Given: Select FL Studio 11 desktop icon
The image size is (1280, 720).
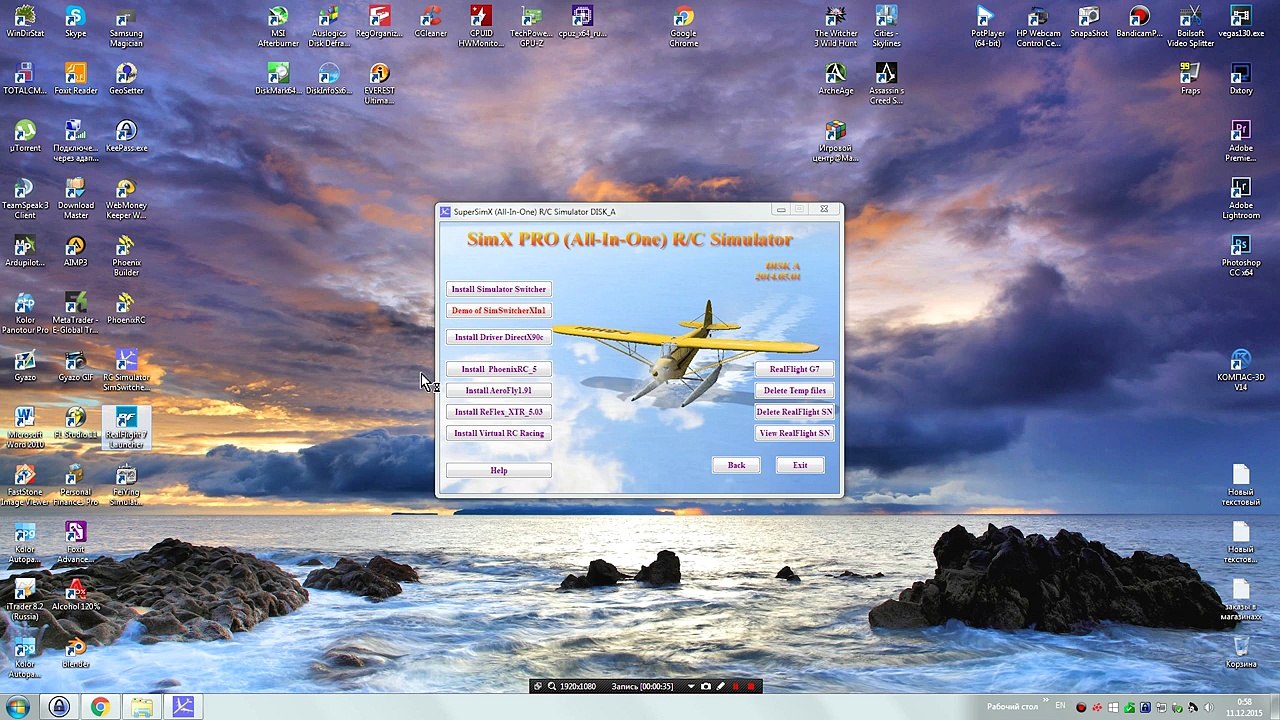Looking at the screenshot, I should [x=75, y=423].
